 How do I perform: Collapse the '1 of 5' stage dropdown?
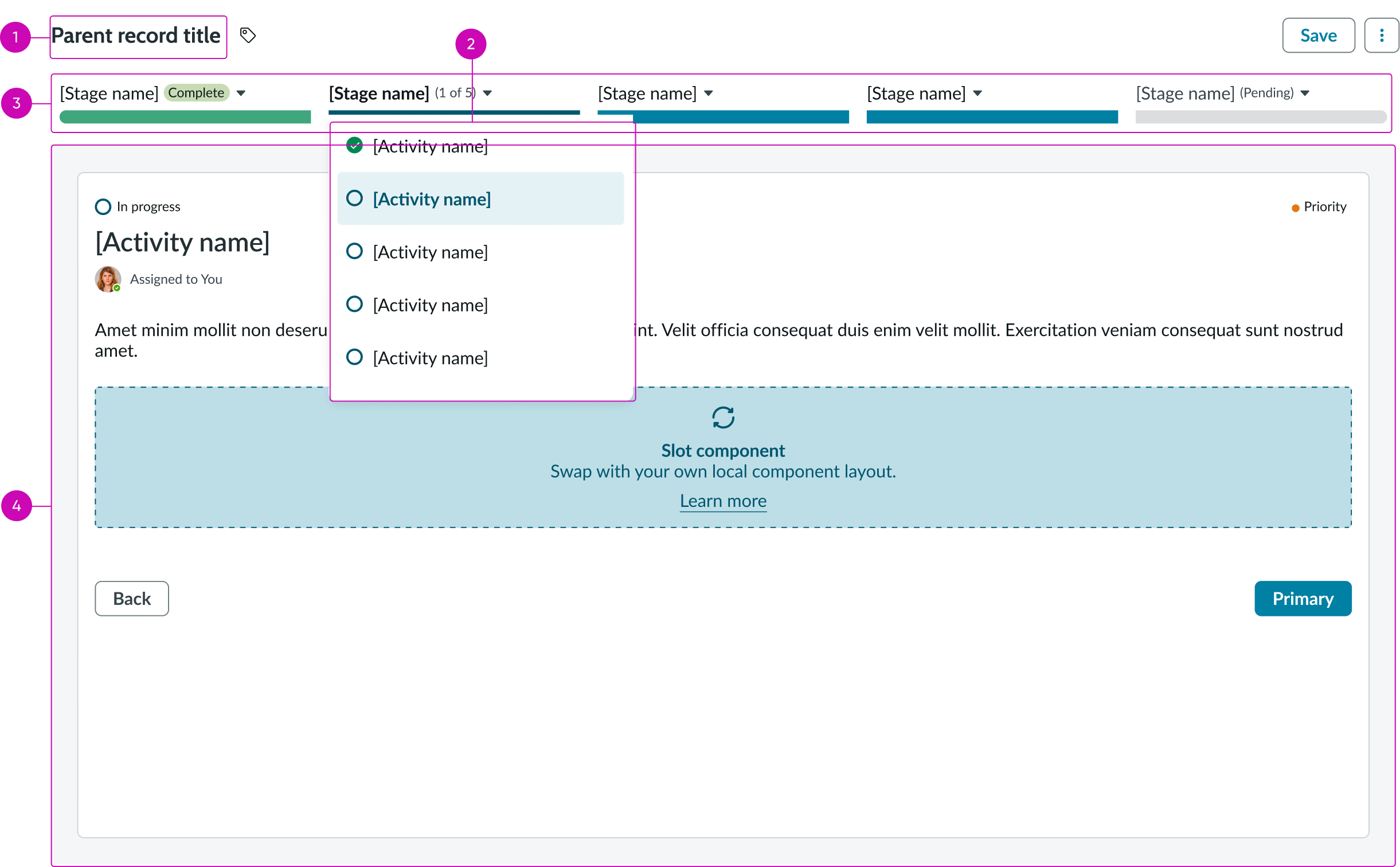point(488,93)
